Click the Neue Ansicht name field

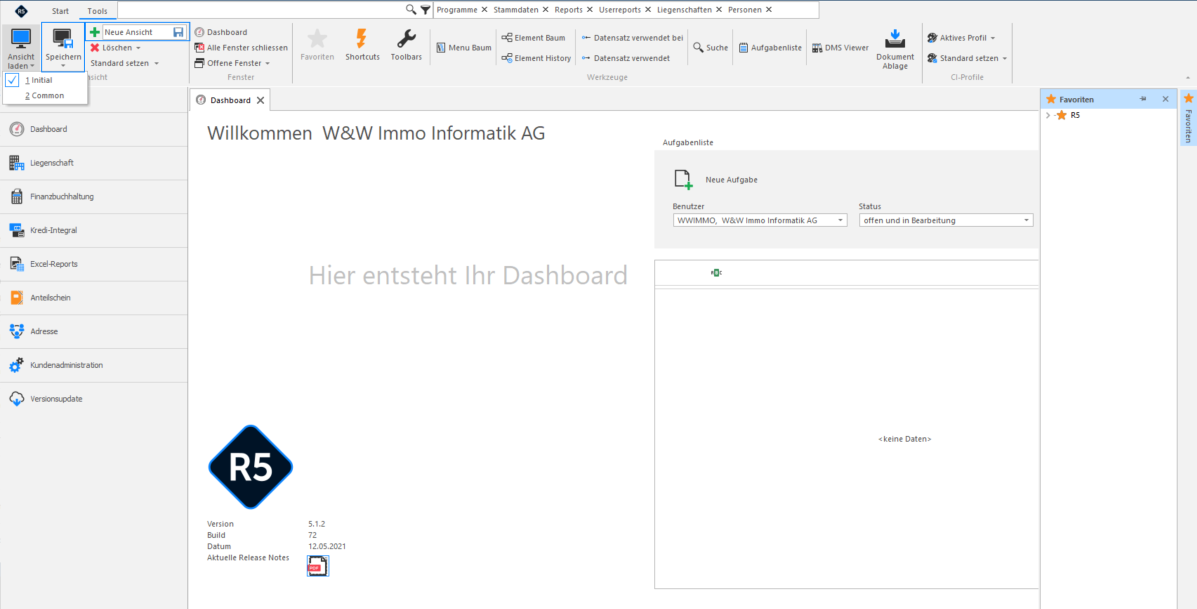pos(137,32)
